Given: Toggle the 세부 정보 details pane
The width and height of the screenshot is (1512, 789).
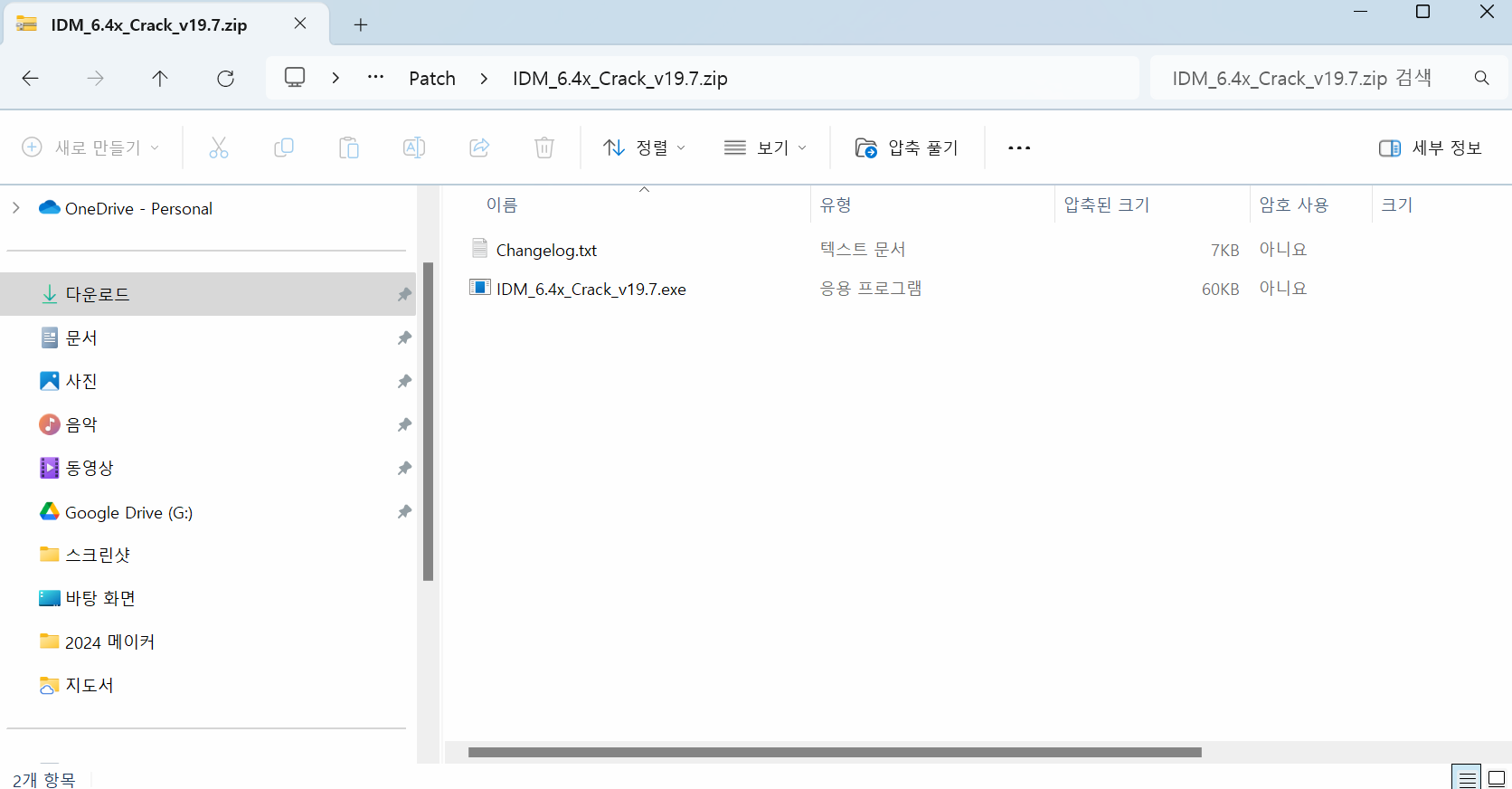Looking at the screenshot, I should coord(1430,147).
